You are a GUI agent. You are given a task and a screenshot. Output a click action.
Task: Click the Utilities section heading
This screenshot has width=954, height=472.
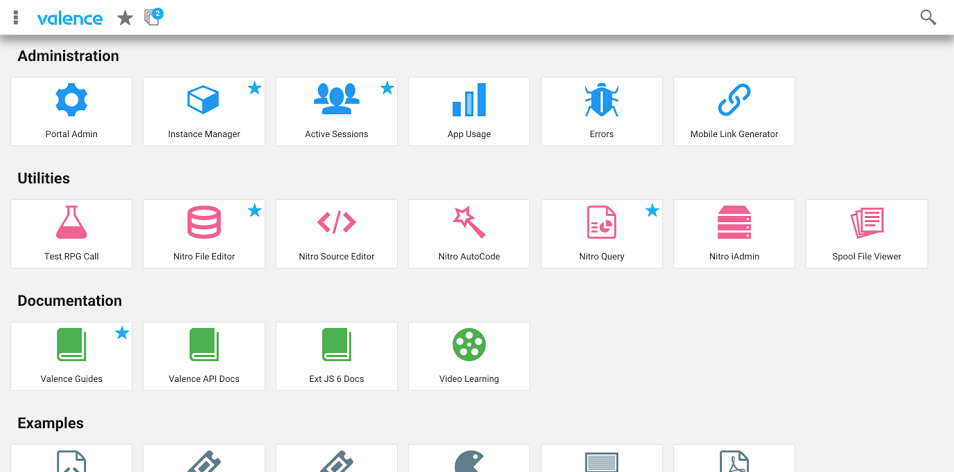click(44, 178)
